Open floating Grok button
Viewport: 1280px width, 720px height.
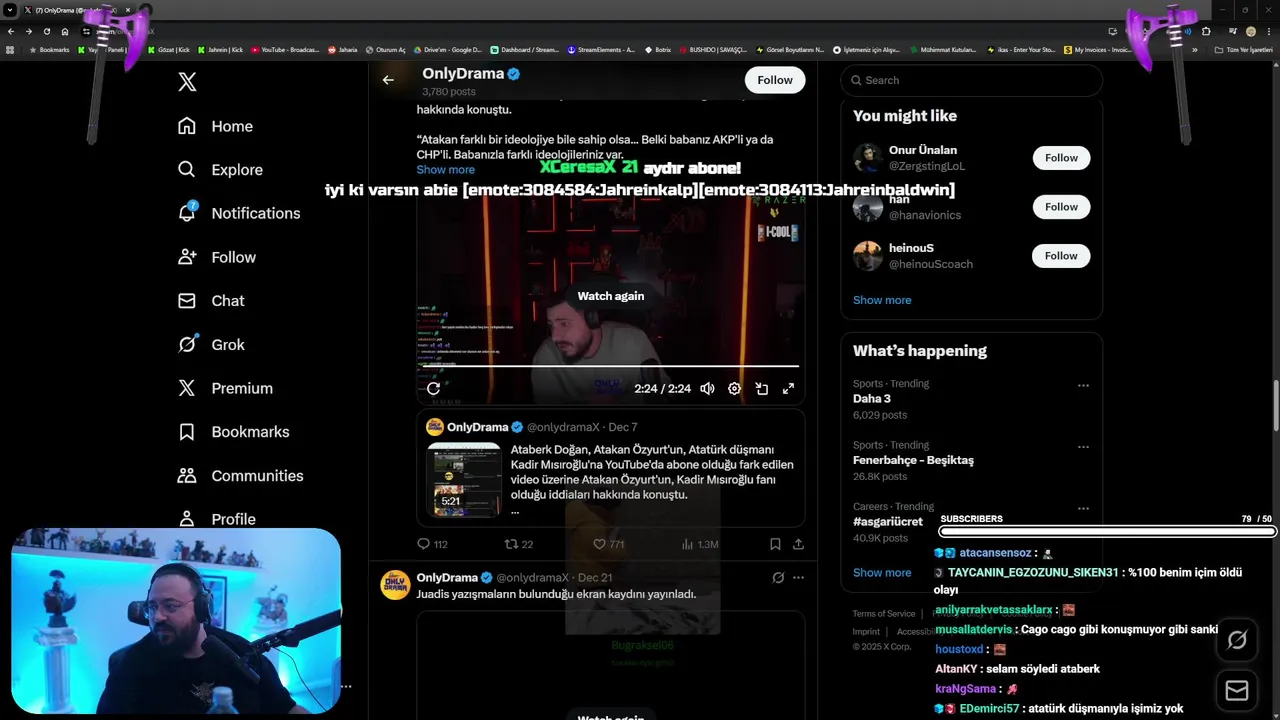1237,641
